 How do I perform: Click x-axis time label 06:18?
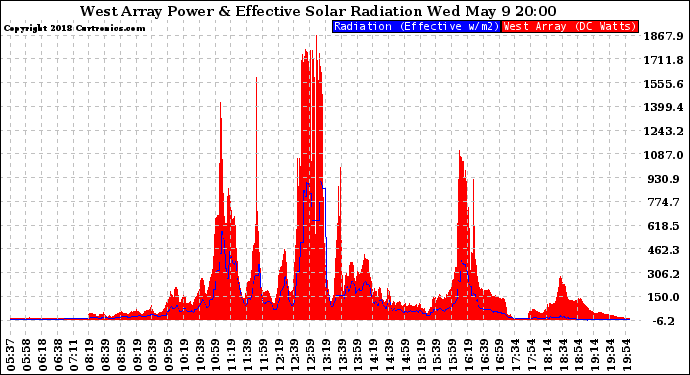[x=42, y=355]
